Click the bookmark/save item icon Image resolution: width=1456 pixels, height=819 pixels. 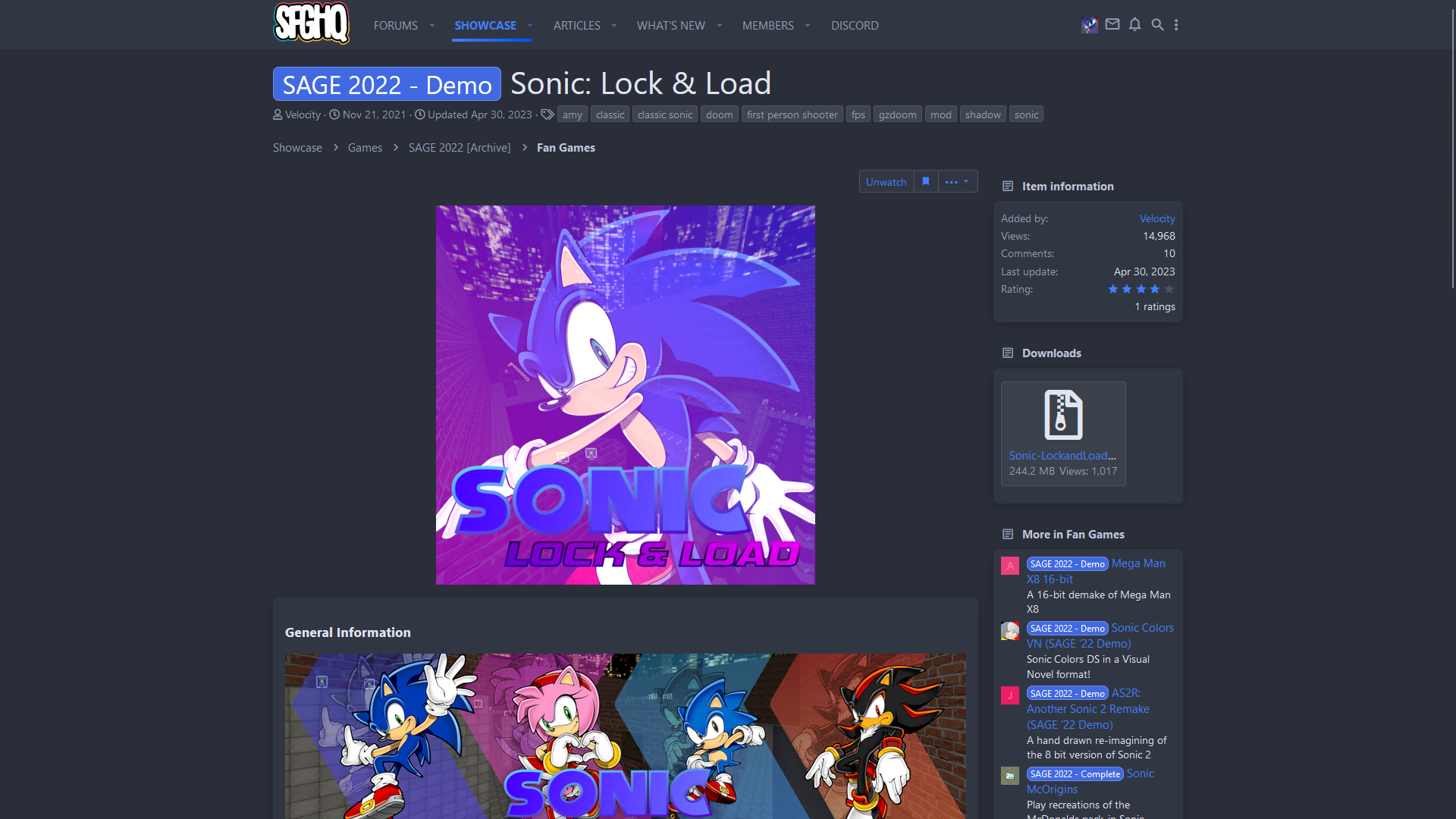point(926,181)
